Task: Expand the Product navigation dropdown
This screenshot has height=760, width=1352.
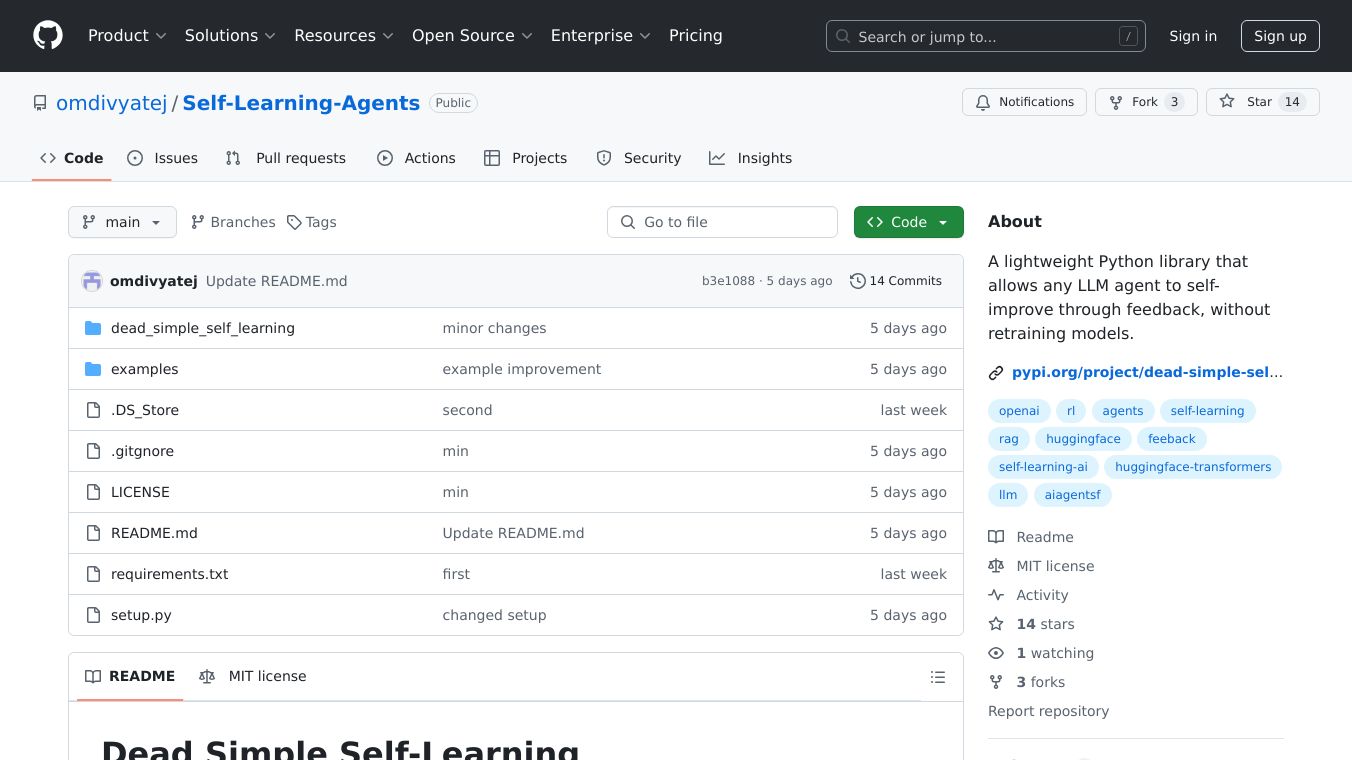Action: (x=127, y=36)
